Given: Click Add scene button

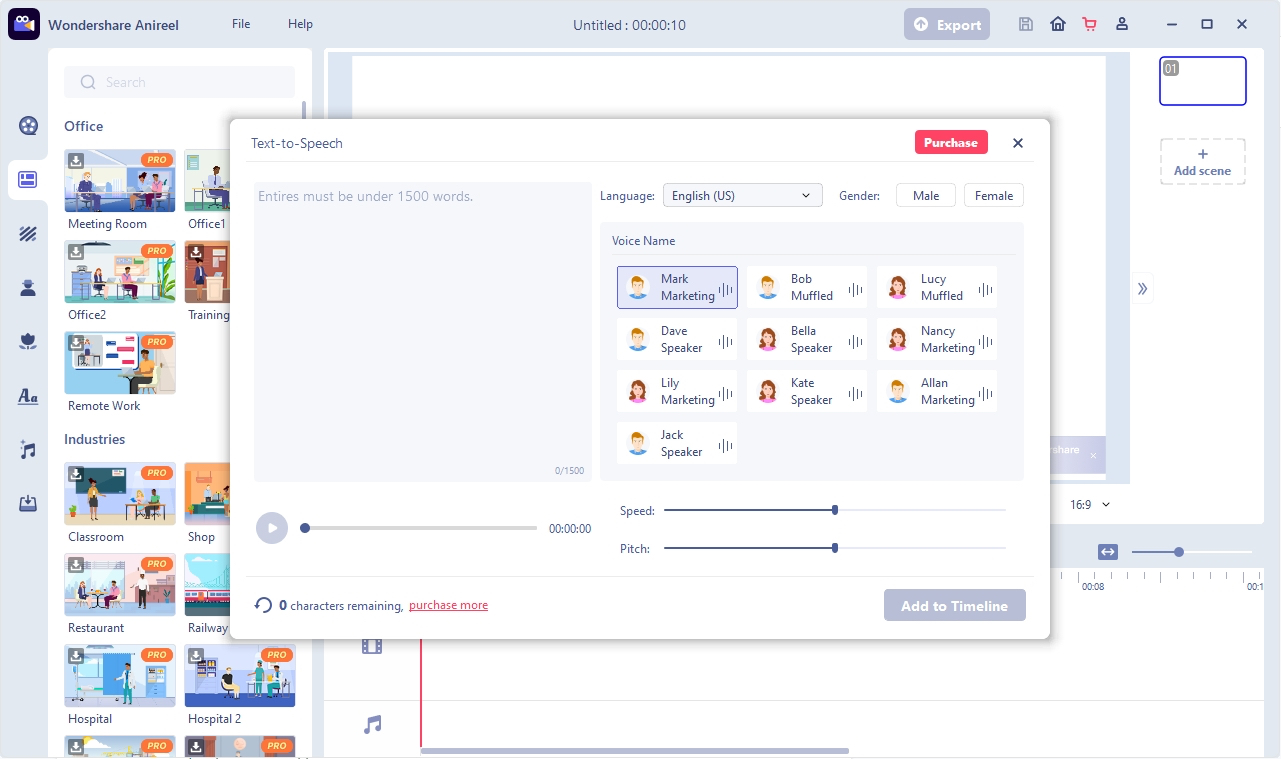Looking at the screenshot, I should [1202, 162].
